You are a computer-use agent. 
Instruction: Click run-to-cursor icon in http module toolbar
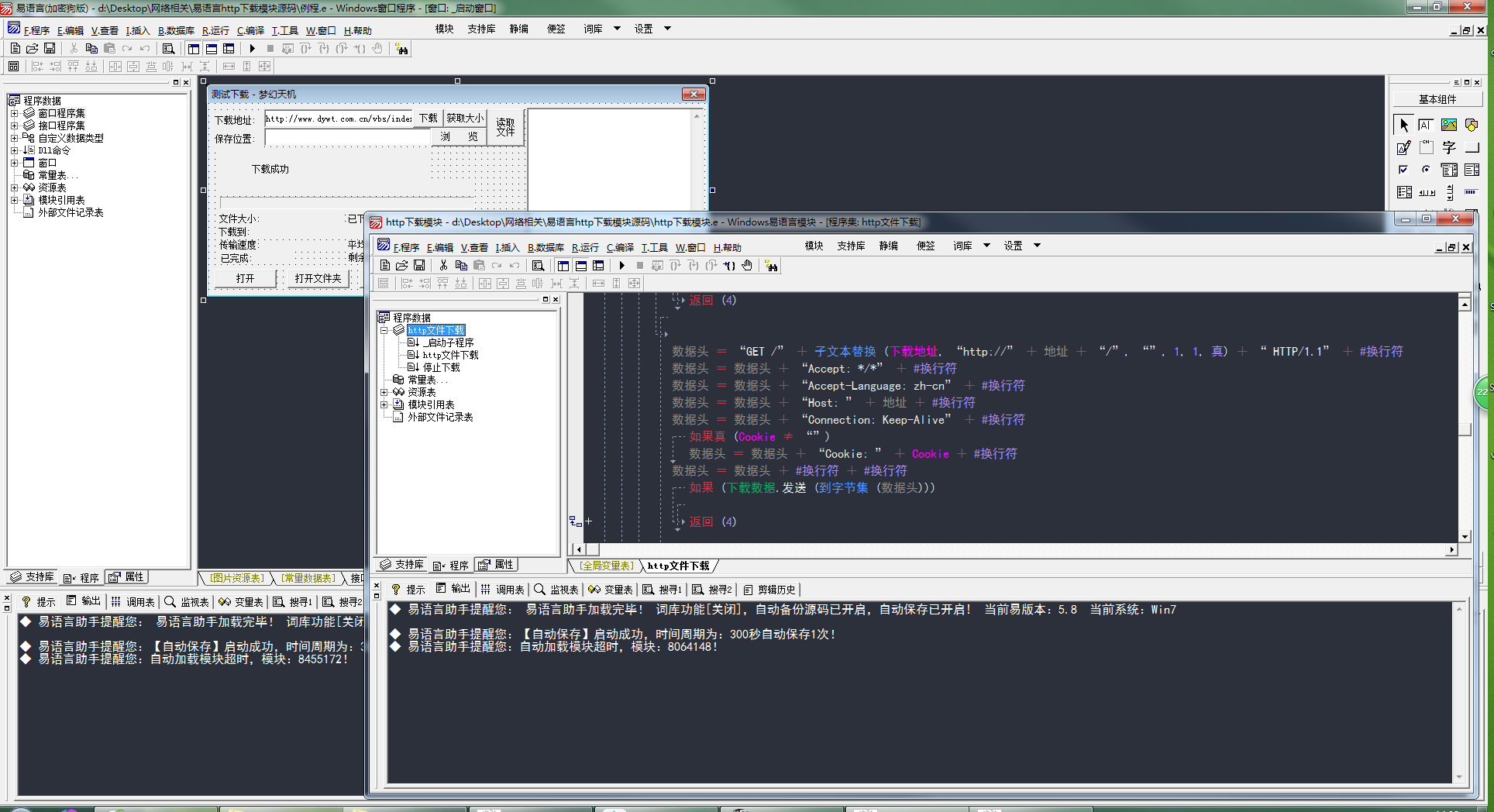point(729,265)
